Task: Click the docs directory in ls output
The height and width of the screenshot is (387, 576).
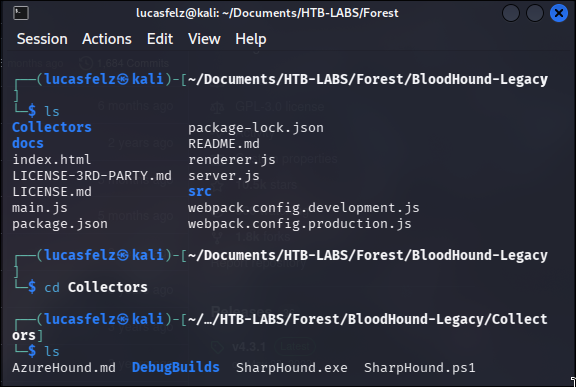Action: tap(28, 144)
